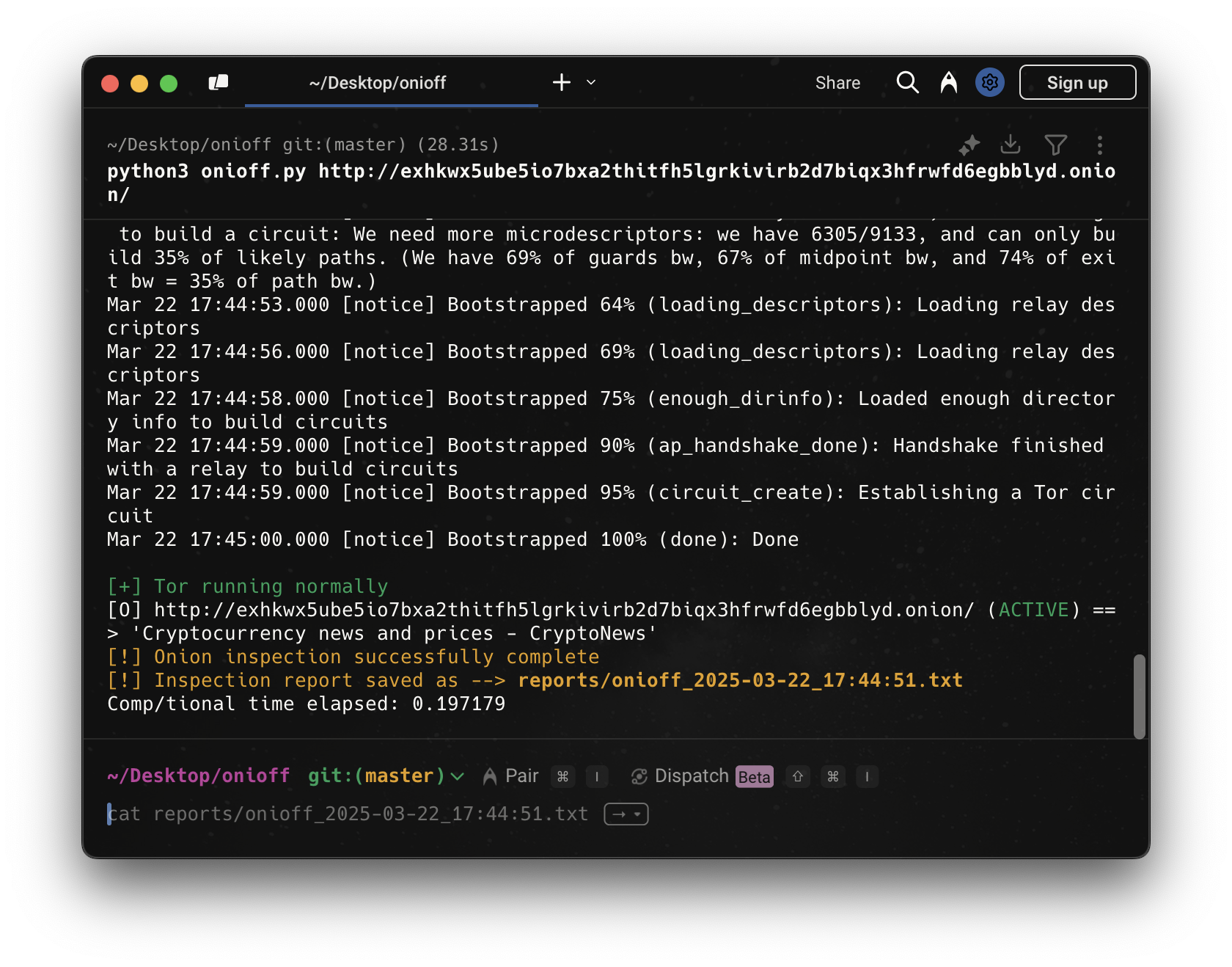Open the block's three-dot more menu
The image size is (1232, 967).
[1099, 145]
